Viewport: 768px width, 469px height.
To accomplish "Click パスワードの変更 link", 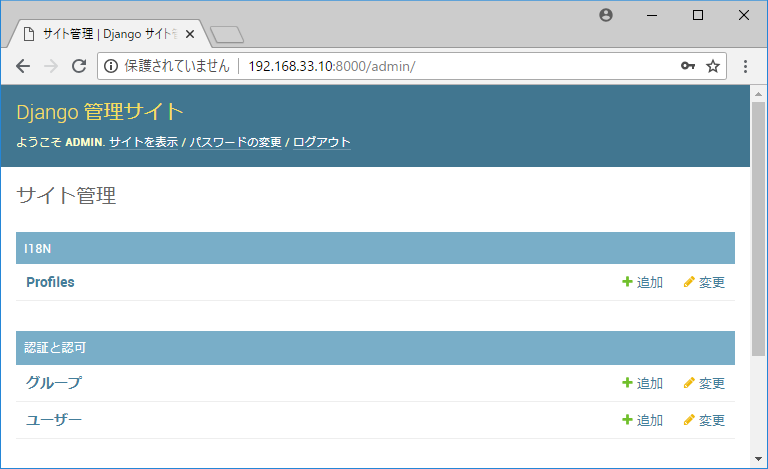I will [235, 143].
